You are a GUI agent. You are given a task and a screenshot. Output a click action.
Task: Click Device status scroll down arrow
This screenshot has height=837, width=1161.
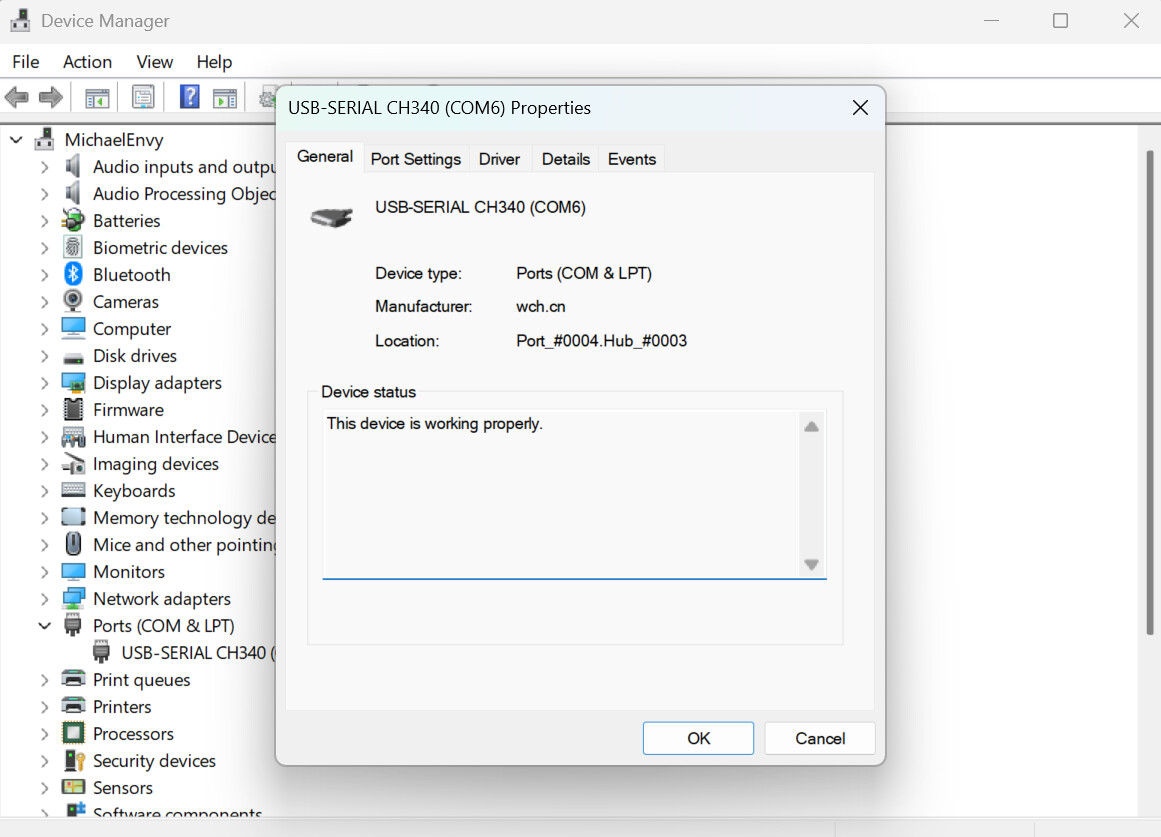[811, 565]
